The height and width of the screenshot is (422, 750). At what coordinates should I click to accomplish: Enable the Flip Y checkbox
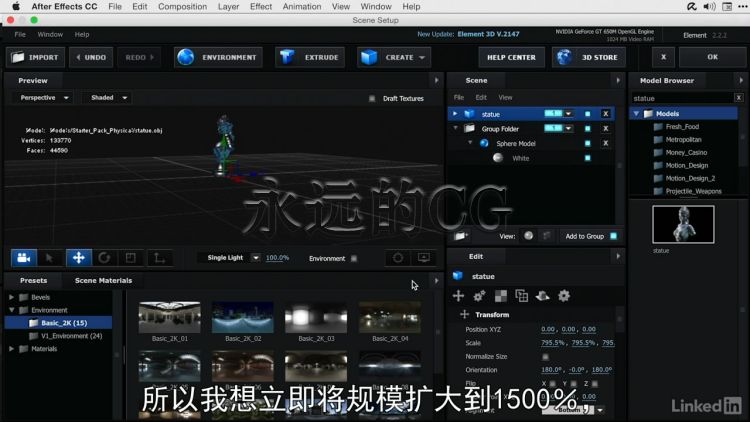tap(574, 384)
